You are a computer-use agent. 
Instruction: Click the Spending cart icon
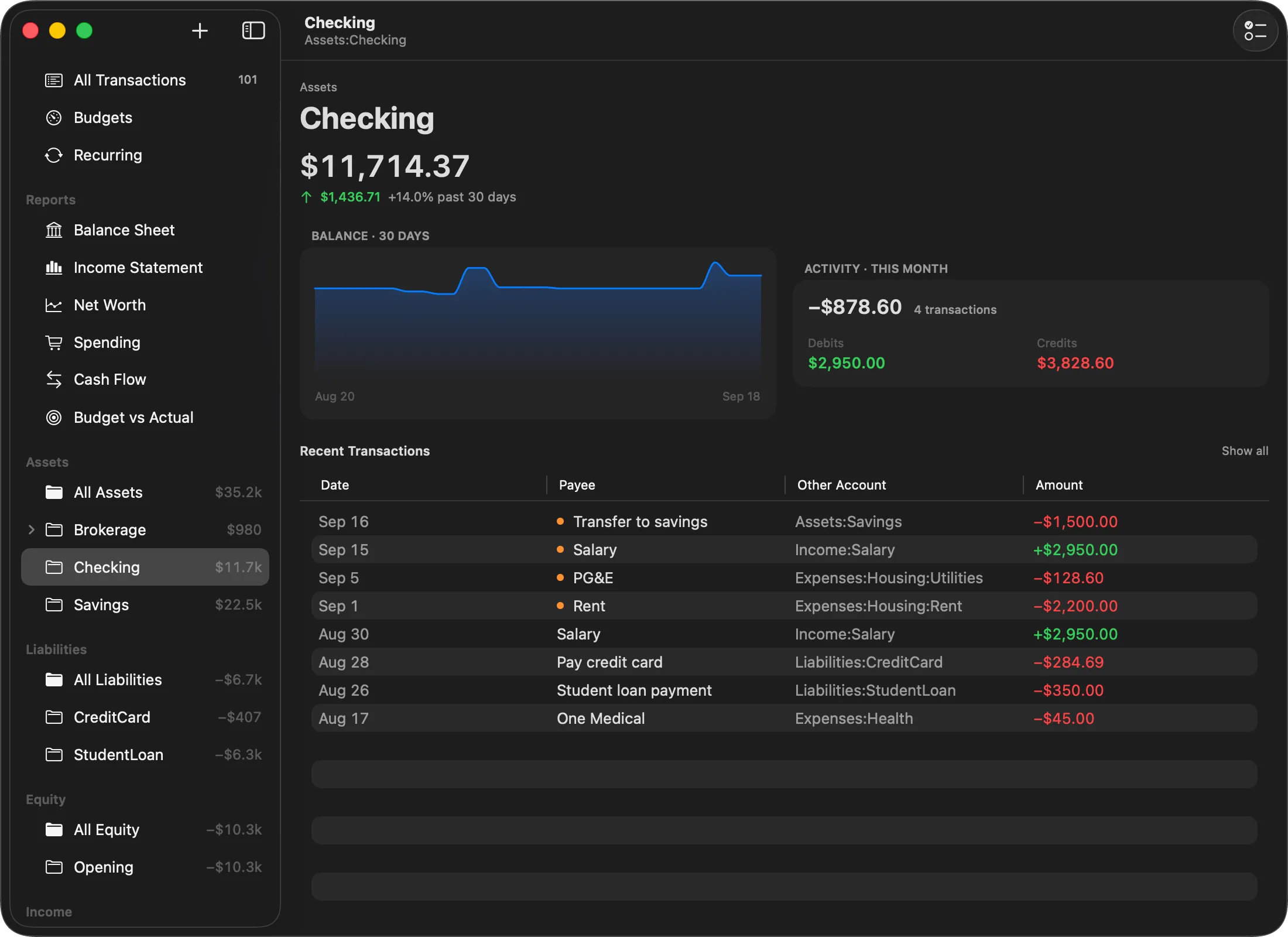[x=54, y=343]
